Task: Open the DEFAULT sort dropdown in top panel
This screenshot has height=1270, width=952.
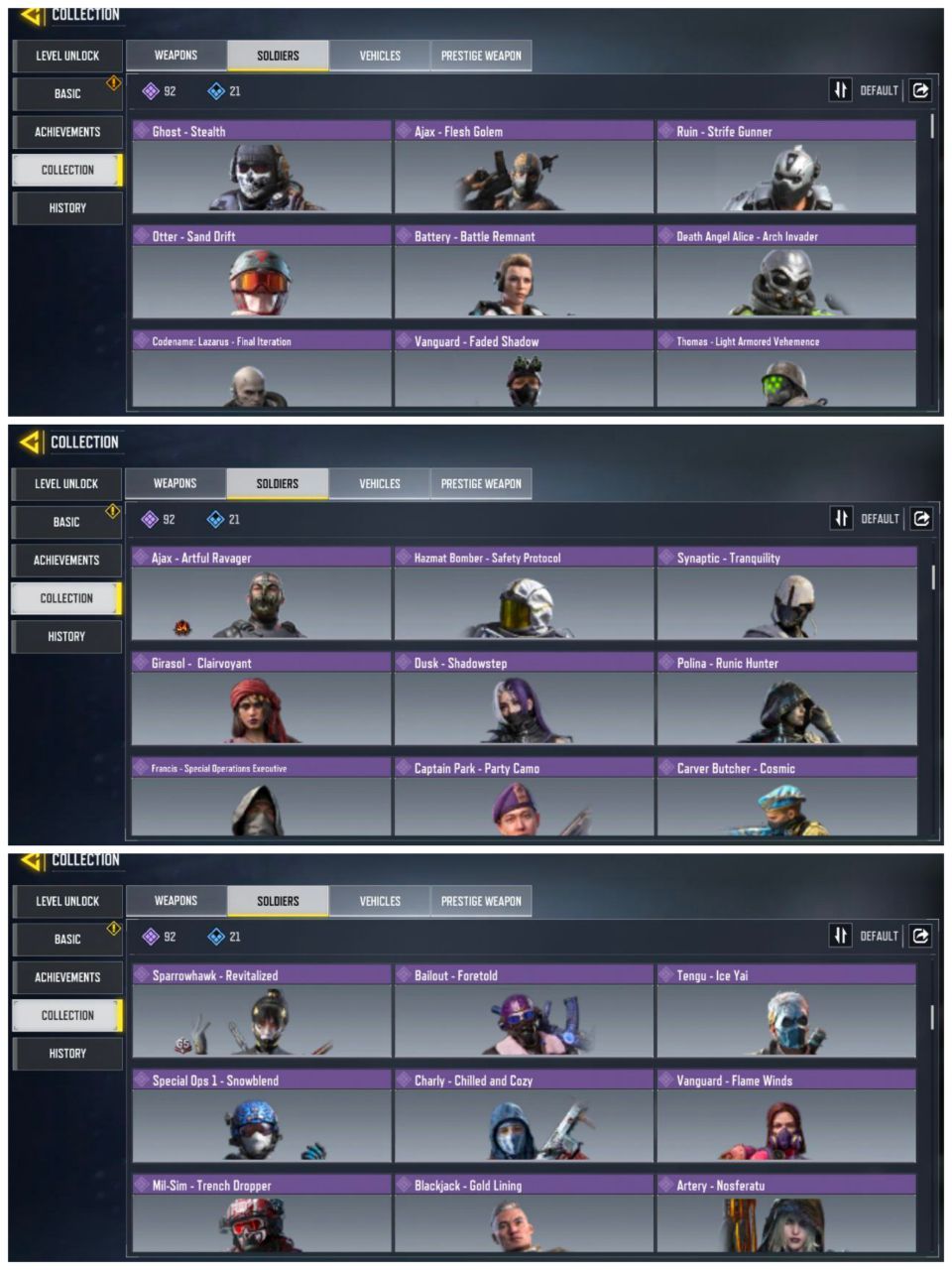Action: [x=879, y=90]
